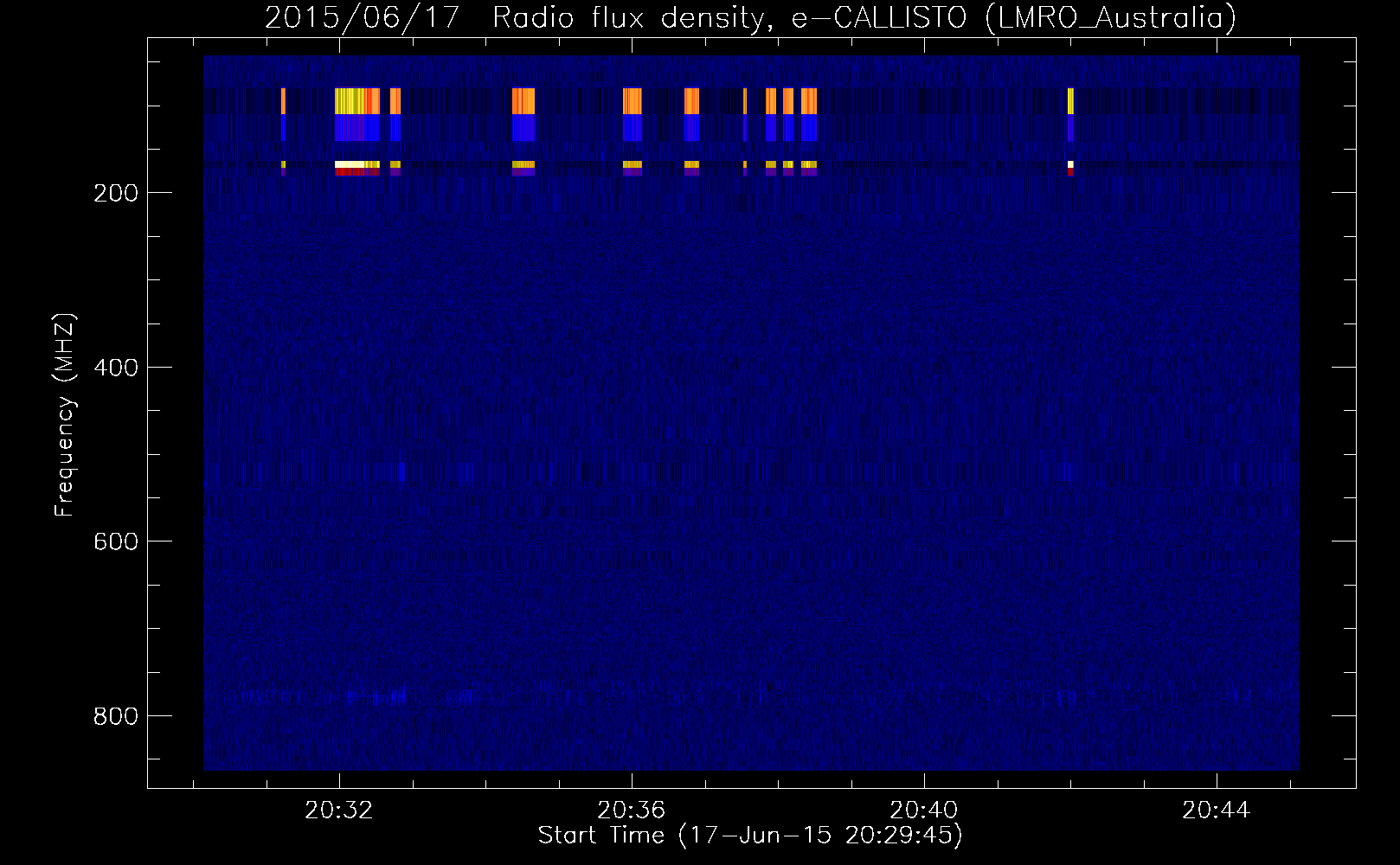The height and width of the screenshot is (865, 1400).
Task: Click the 600 frequency tick label
Action: tap(116, 541)
